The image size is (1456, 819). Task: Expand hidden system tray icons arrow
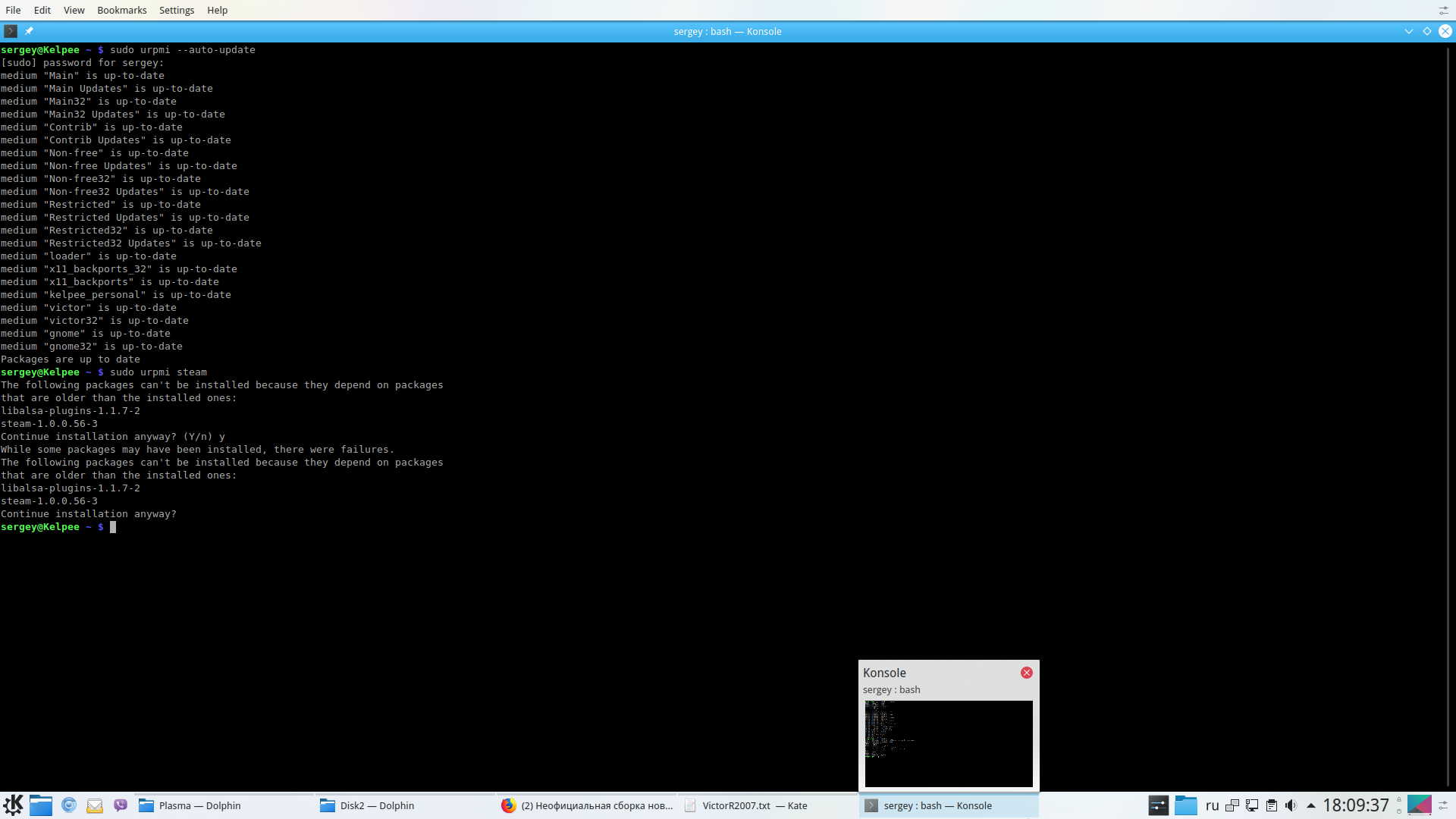[1310, 805]
